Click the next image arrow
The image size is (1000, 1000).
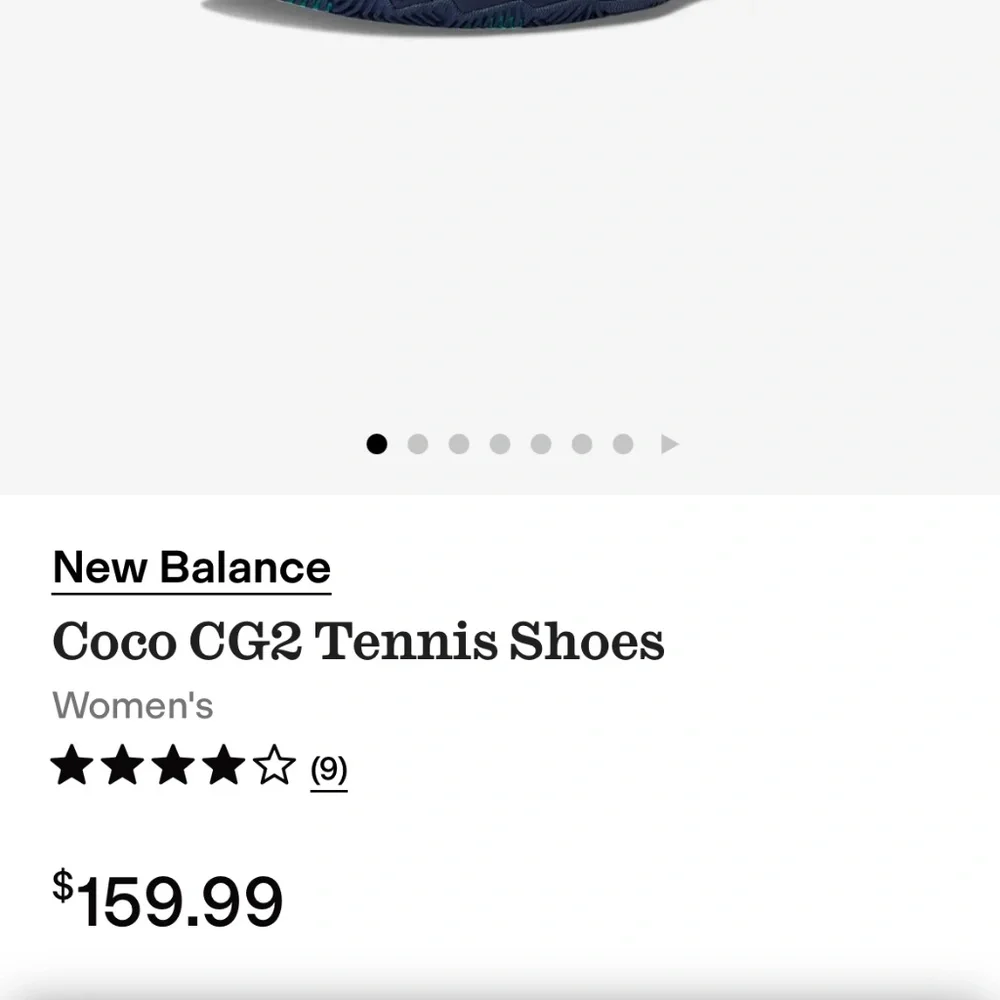pyautogui.click(x=668, y=444)
